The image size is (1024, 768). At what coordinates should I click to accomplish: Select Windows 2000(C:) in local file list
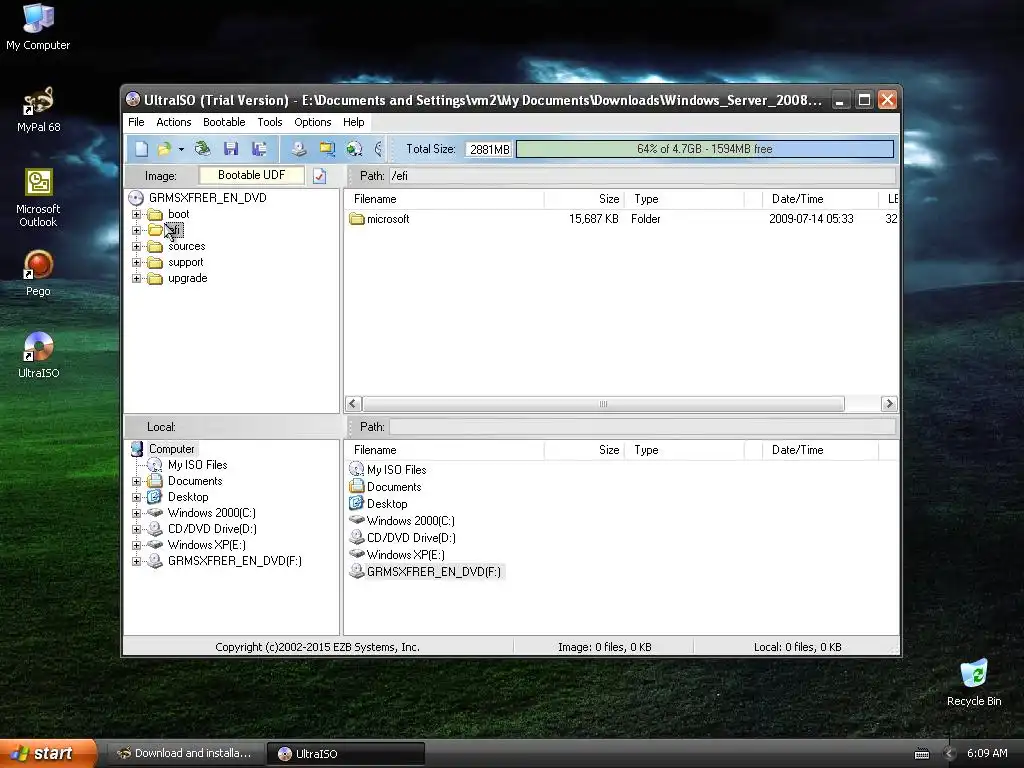[x=410, y=520]
